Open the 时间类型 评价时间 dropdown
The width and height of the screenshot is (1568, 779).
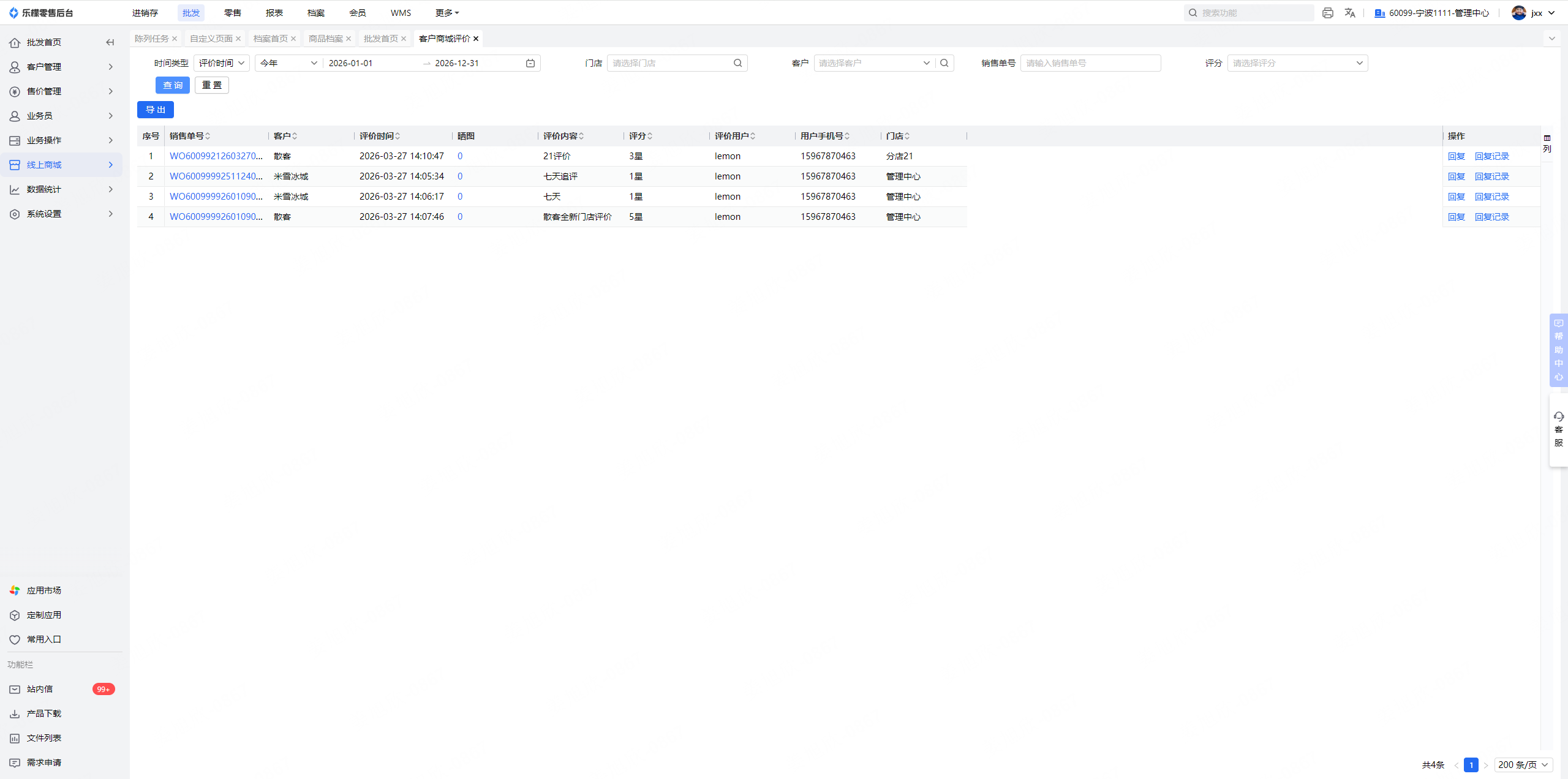click(221, 63)
